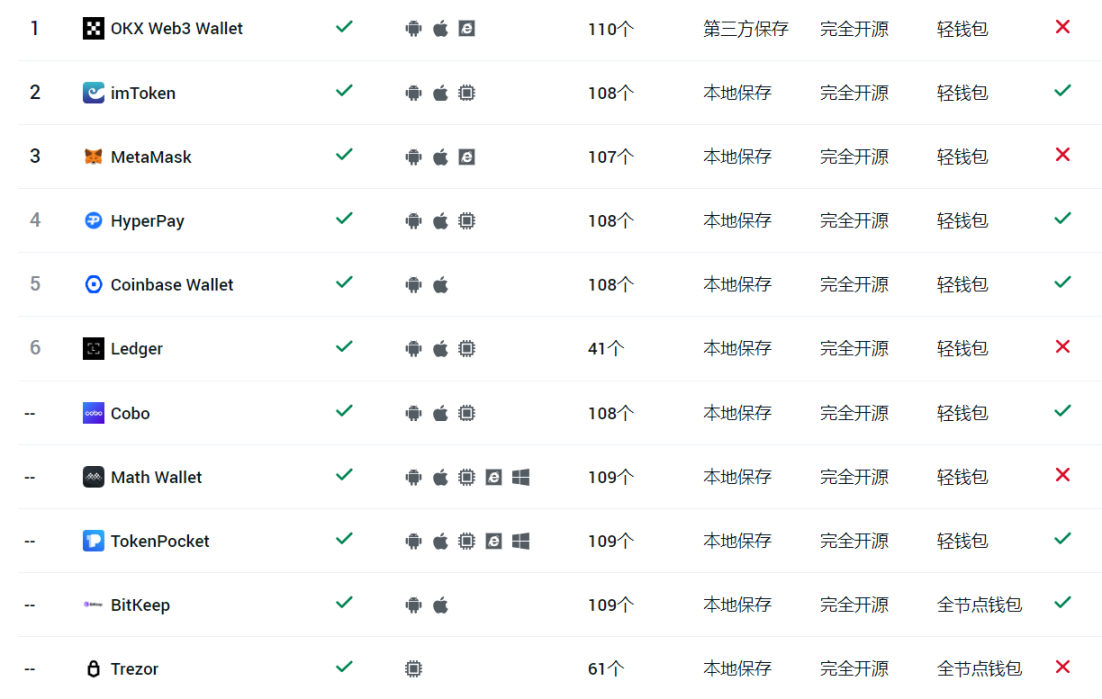Screen dimensions: 1102x699
Task: Click the Android icon in the imToken row
Action: coord(413,93)
